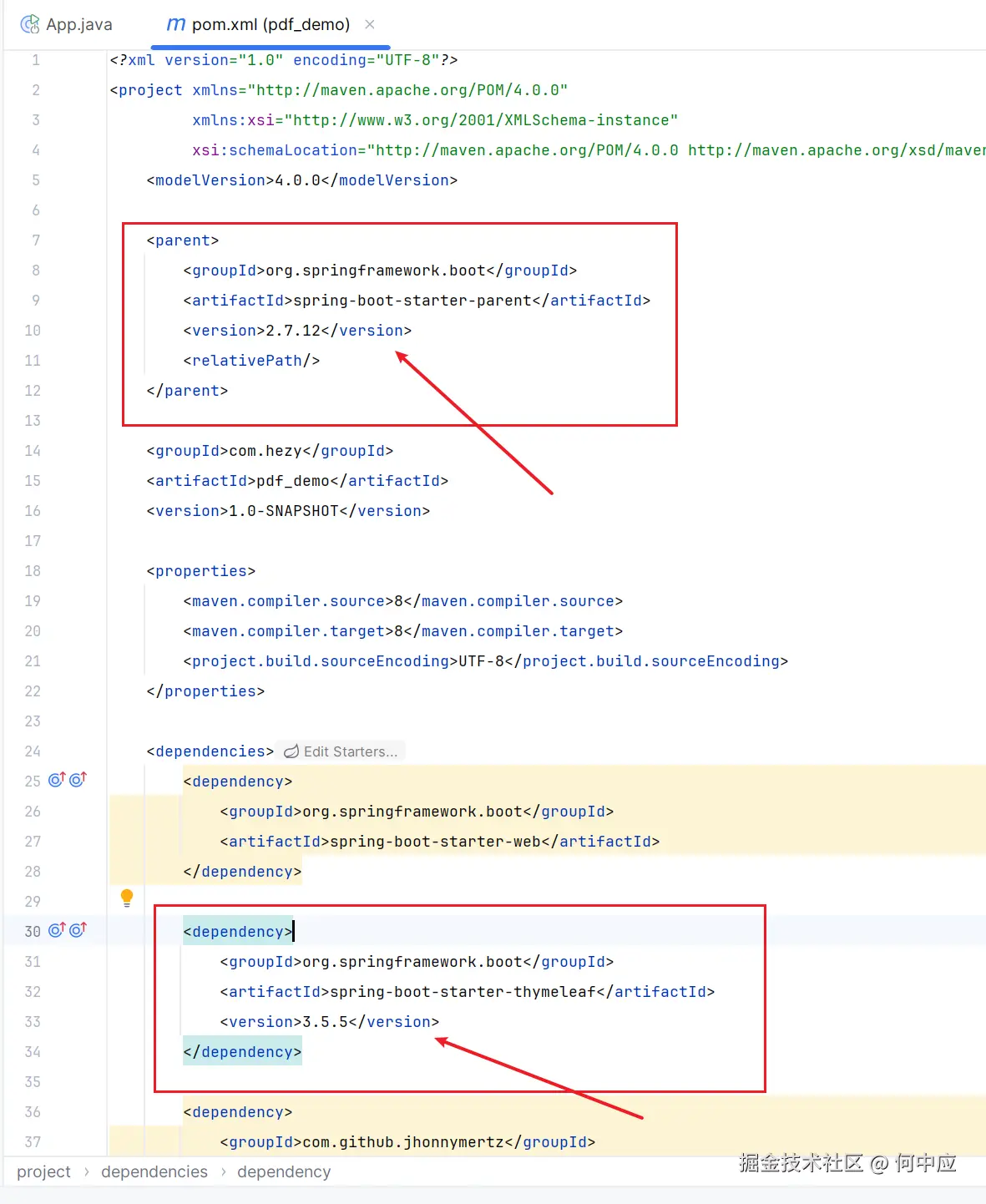
Task: Click line number 7 in the gutter
Action: [x=36, y=240]
